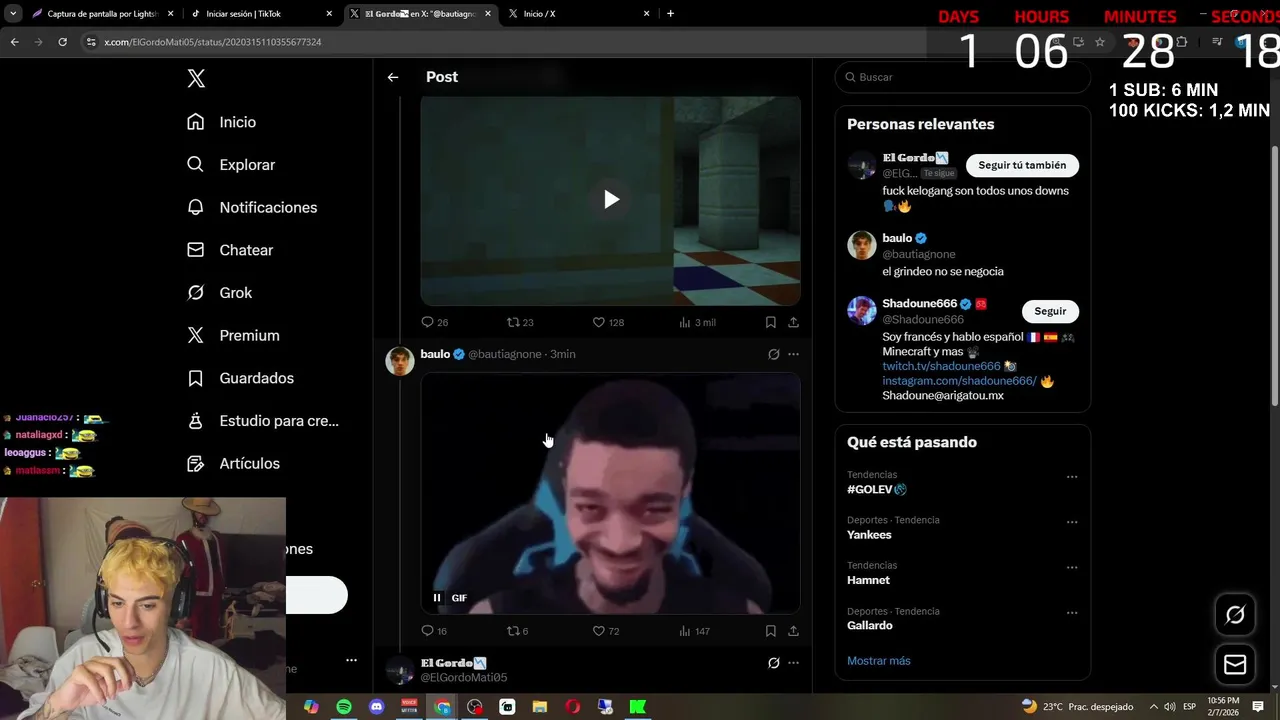1280x720 pixels.
Task: Play the video in the top post
Action: [611, 199]
